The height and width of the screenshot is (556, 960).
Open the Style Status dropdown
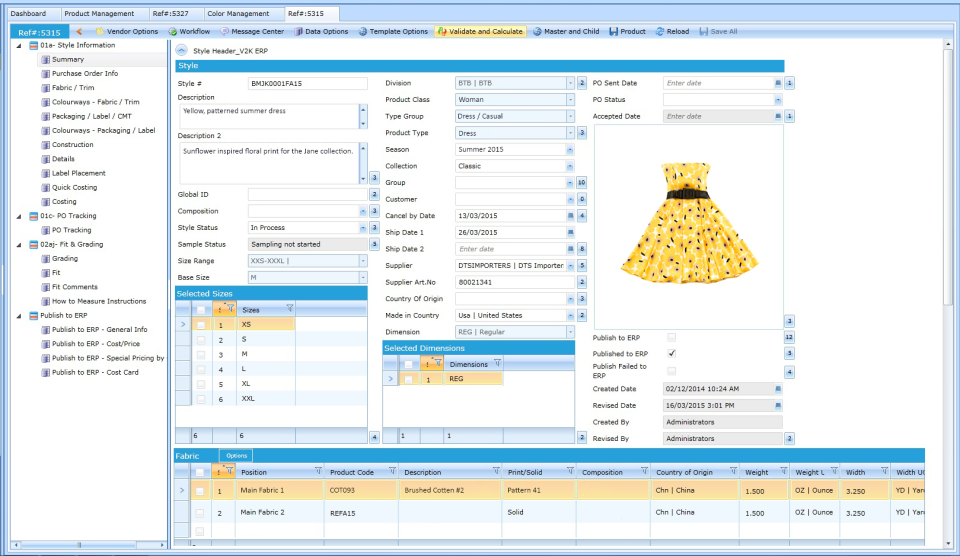point(362,227)
